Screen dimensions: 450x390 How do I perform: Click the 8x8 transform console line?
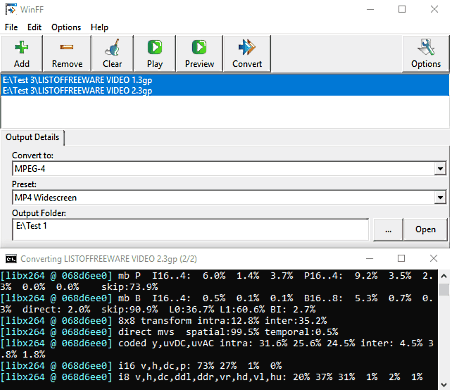click(163, 321)
